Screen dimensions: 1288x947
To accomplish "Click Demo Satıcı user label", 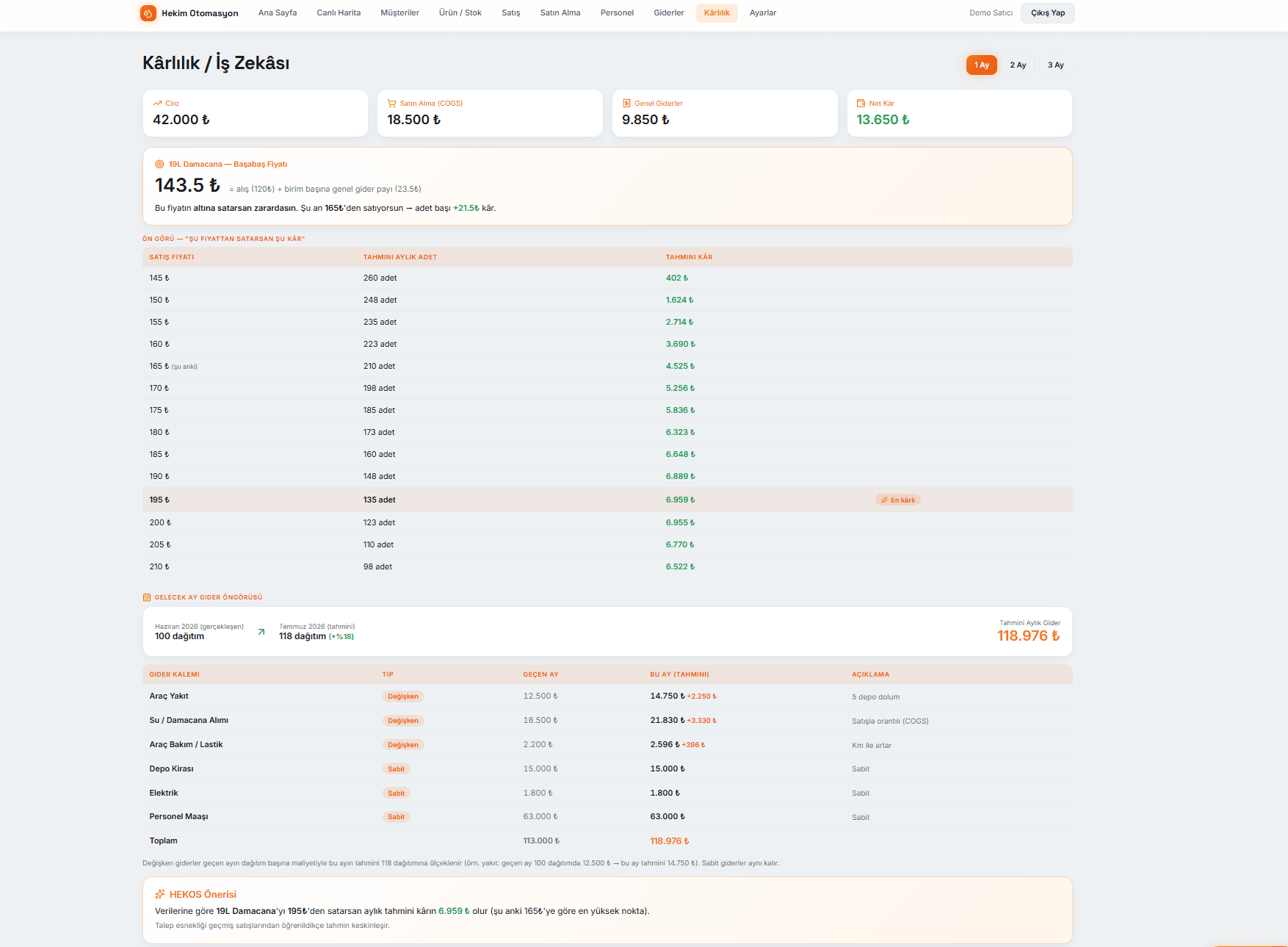I will 991,13.
